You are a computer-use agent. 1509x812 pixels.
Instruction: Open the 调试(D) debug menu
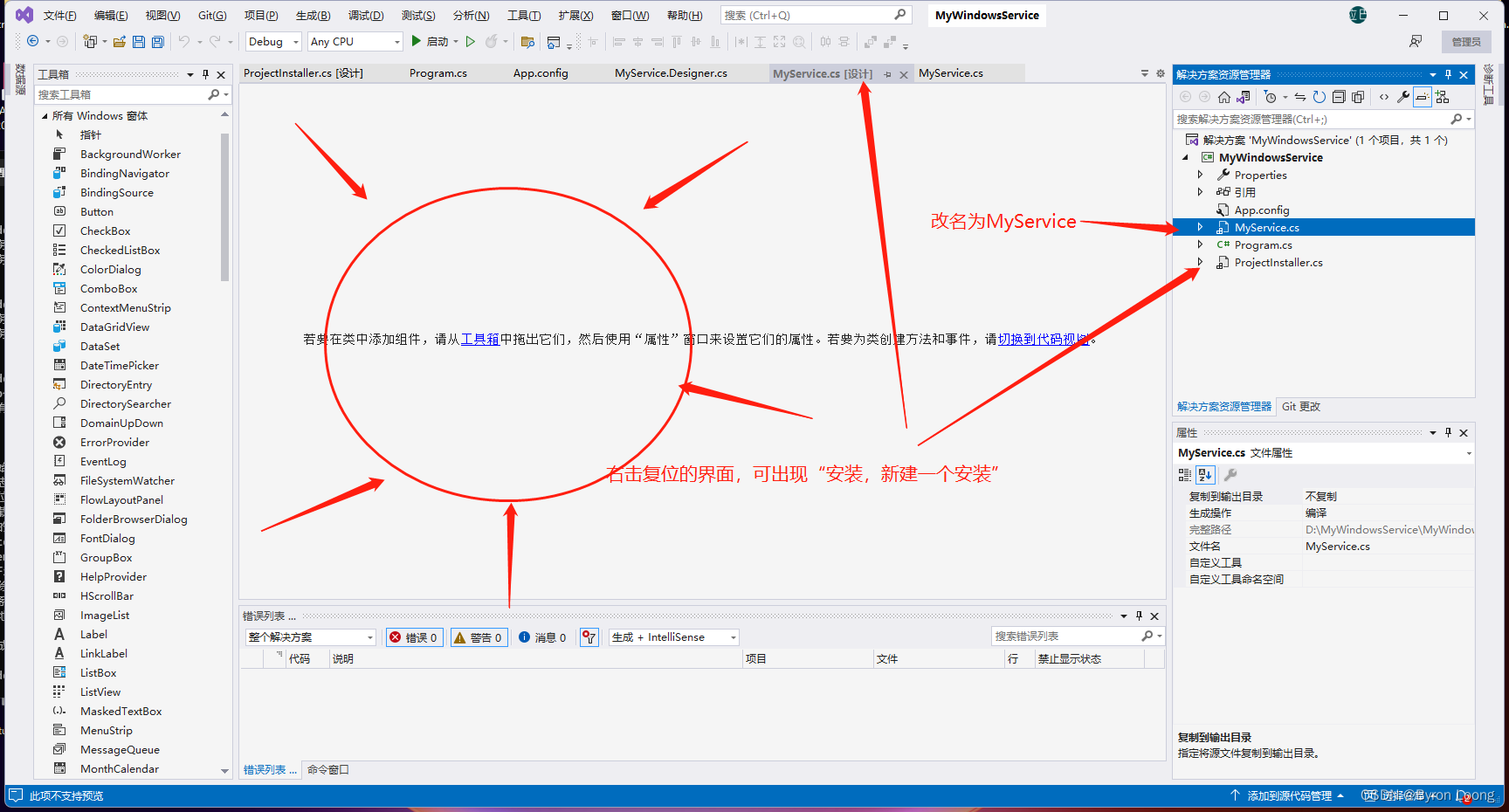coord(366,16)
